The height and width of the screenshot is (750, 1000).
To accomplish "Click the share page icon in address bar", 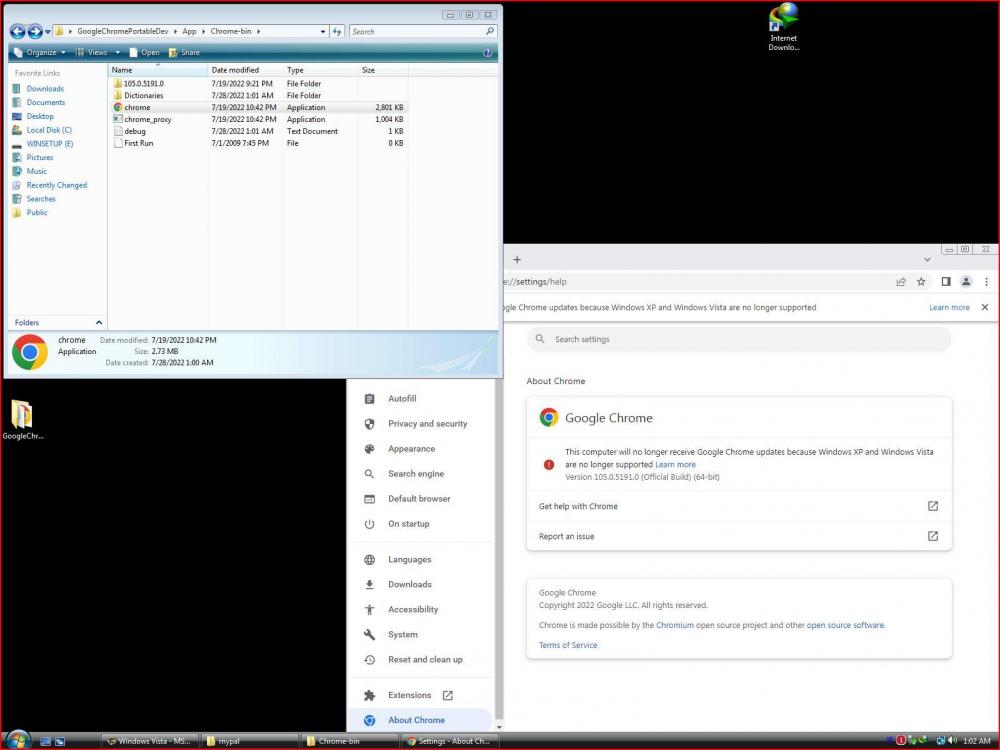I will (901, 282).
